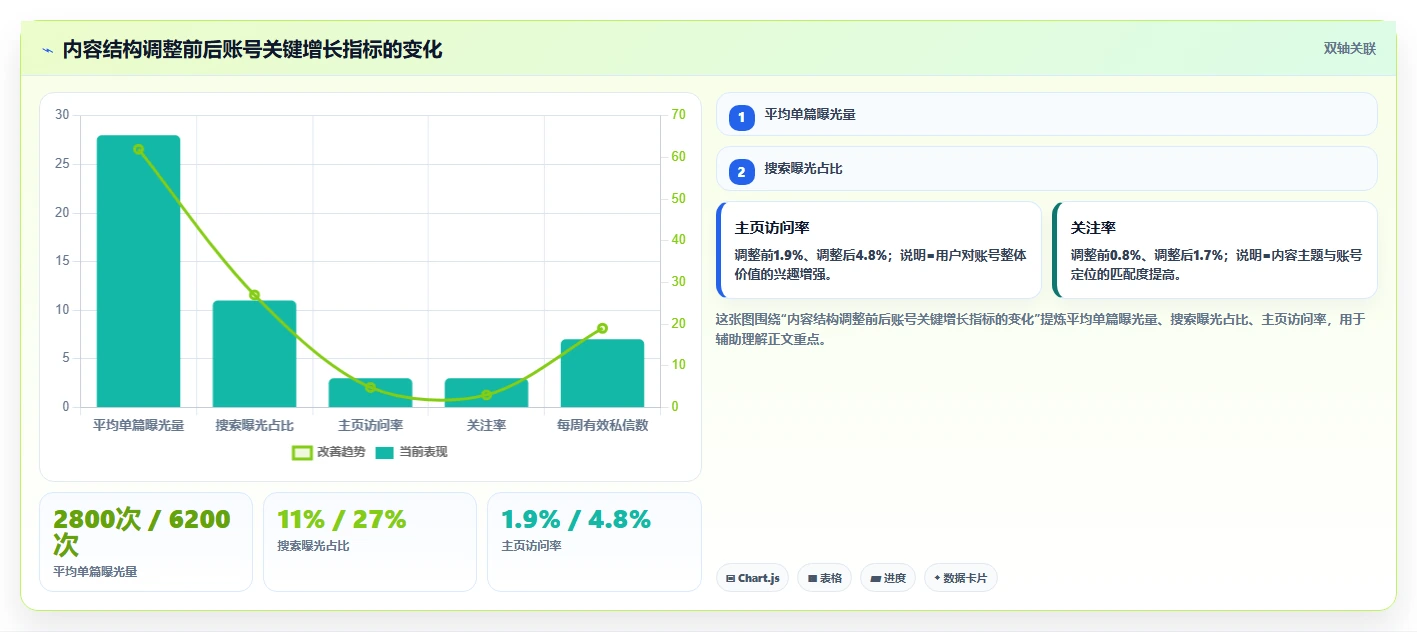
Task: Click the green 改善趋势 legend swatch
Action: [302, 453]
